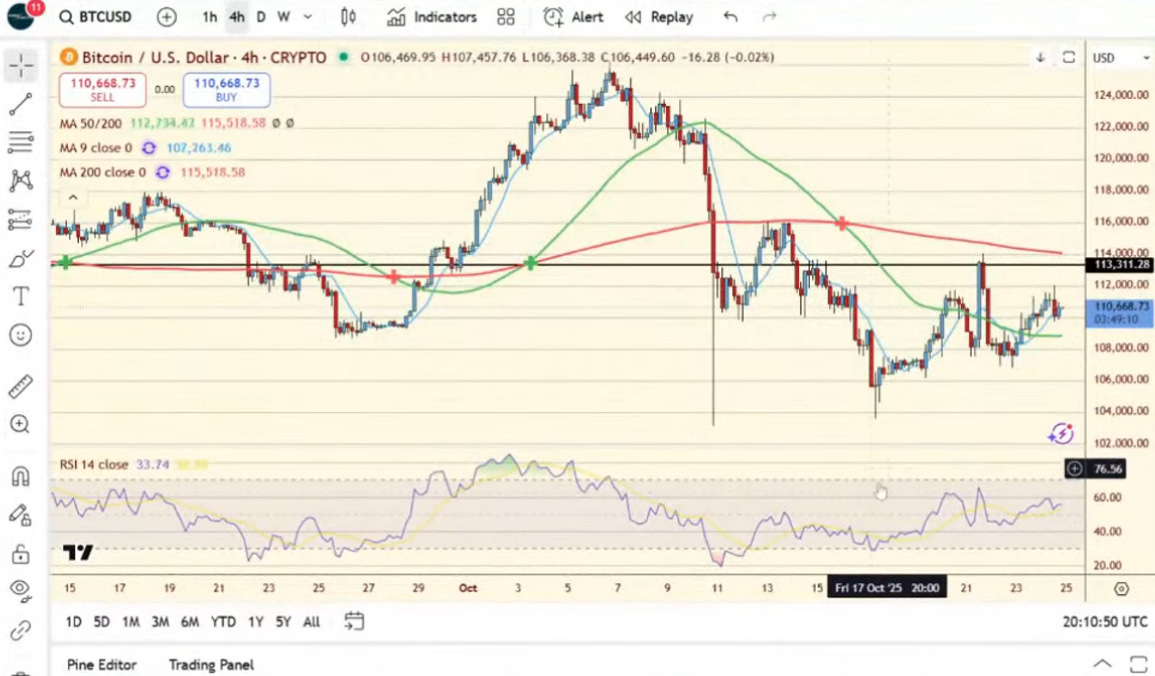1155x676 pixels.
Task: Select the ruler measure tool
Action: [21, 387]
